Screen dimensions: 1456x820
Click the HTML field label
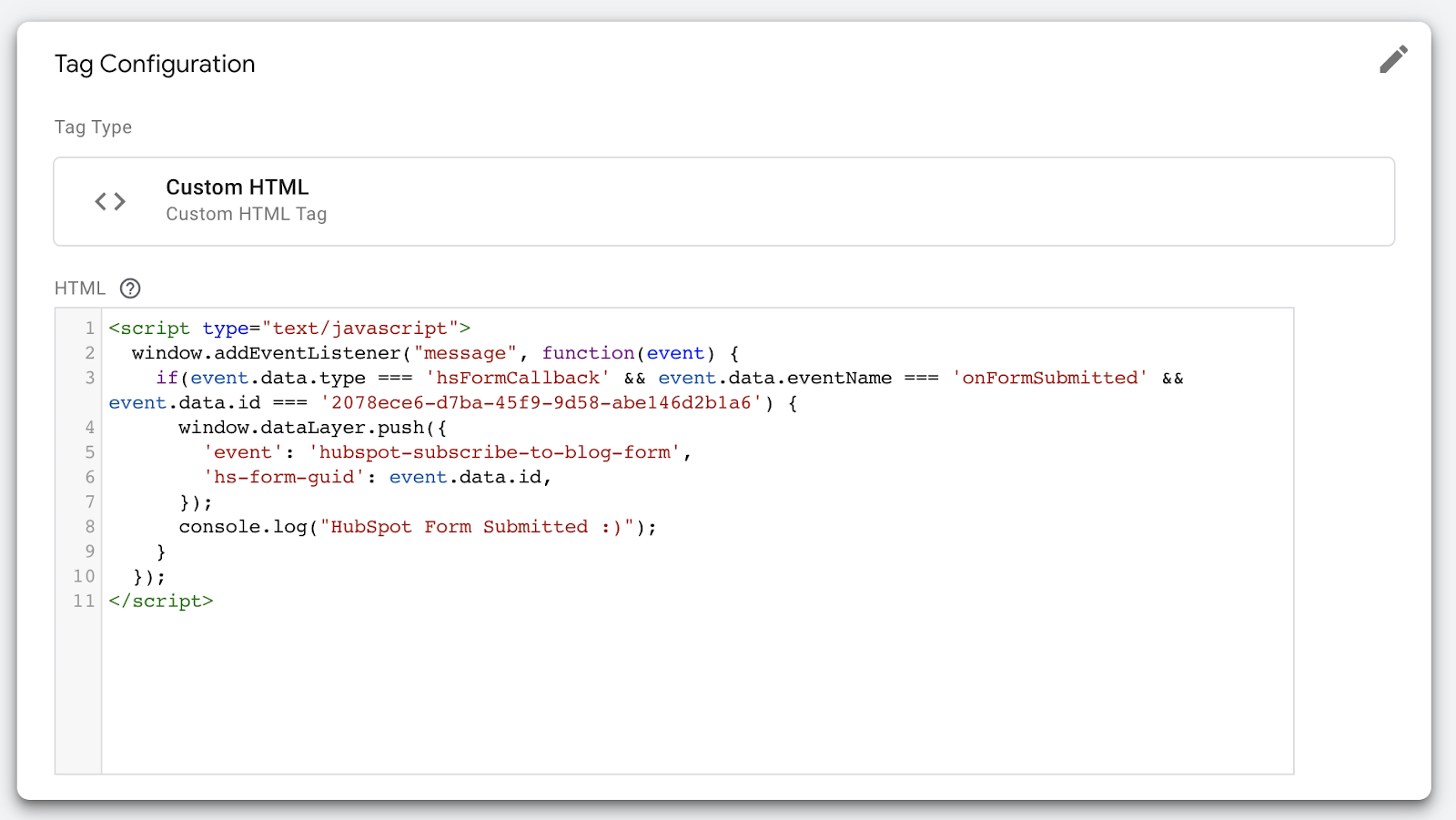click(80, 289)
